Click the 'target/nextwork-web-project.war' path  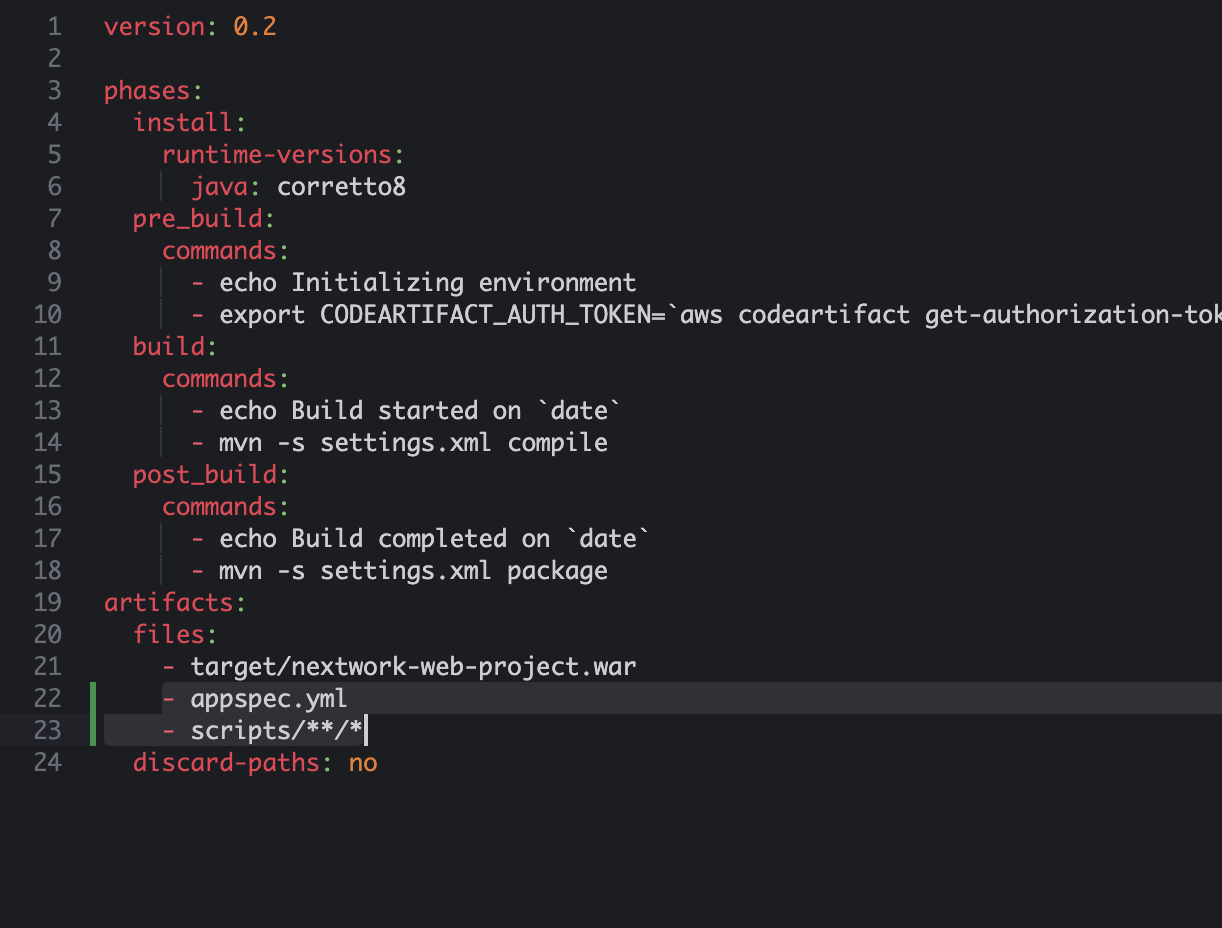413,667
